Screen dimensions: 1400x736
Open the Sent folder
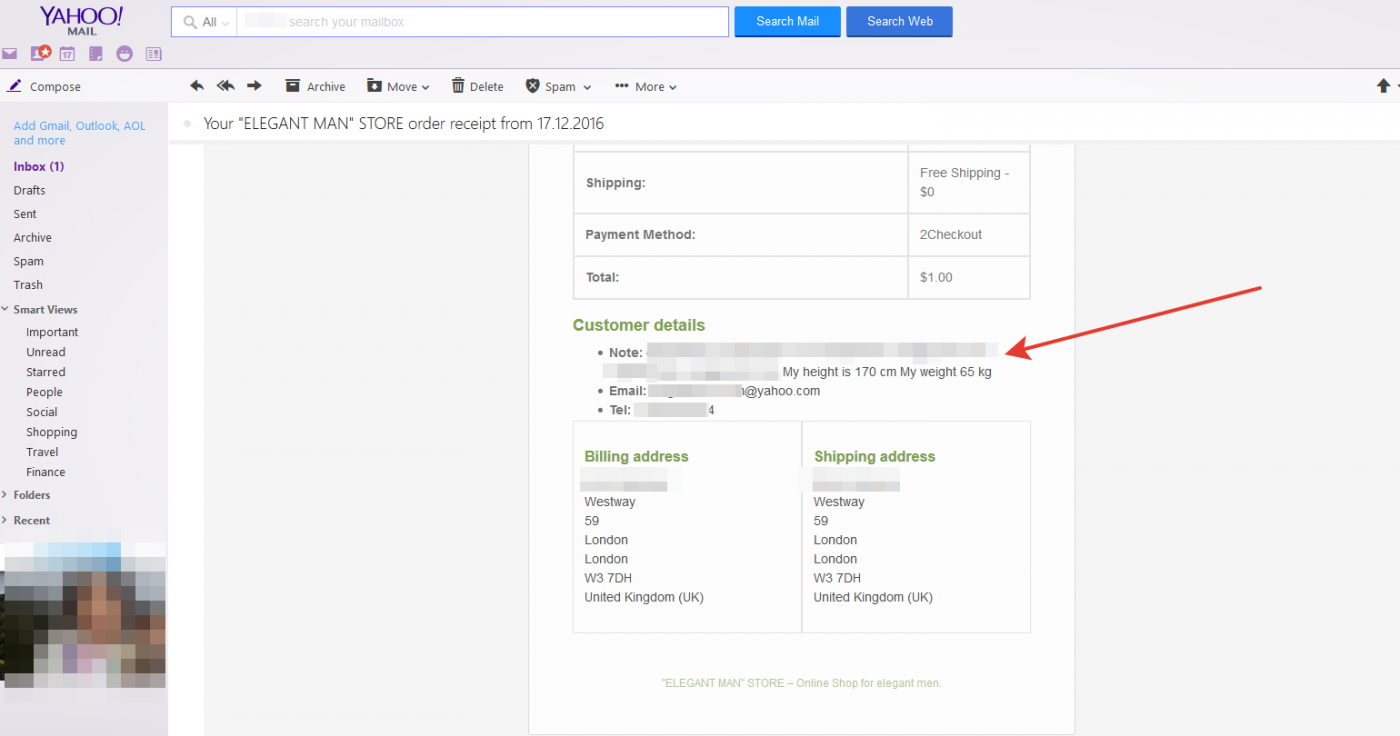[x=25, y=214]
